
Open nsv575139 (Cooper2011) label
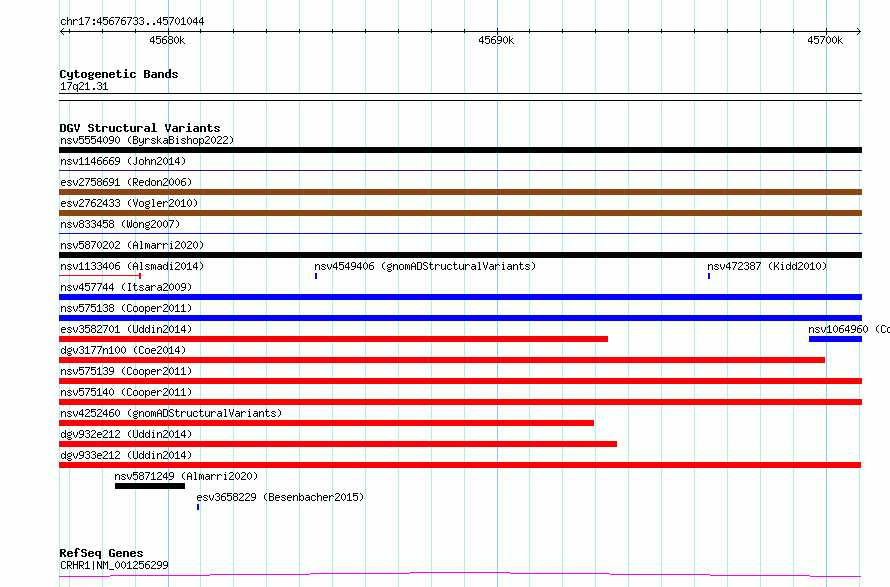[126, 371]
